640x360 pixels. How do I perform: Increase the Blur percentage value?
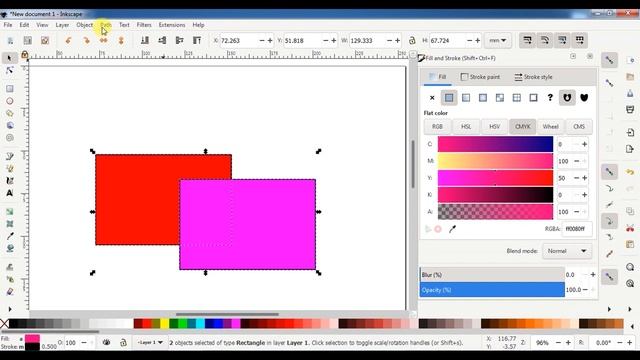pyautogui.click(x=593, y=275)
